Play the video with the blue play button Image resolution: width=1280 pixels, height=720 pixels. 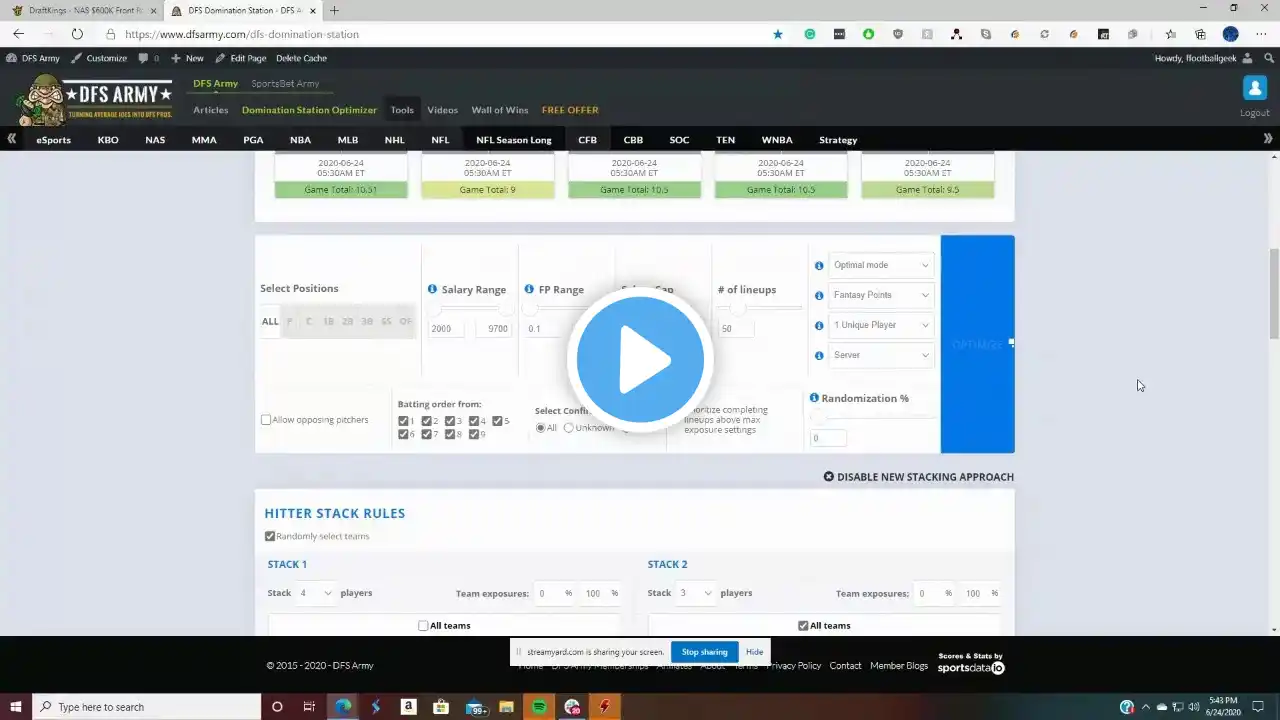(640, 359)
